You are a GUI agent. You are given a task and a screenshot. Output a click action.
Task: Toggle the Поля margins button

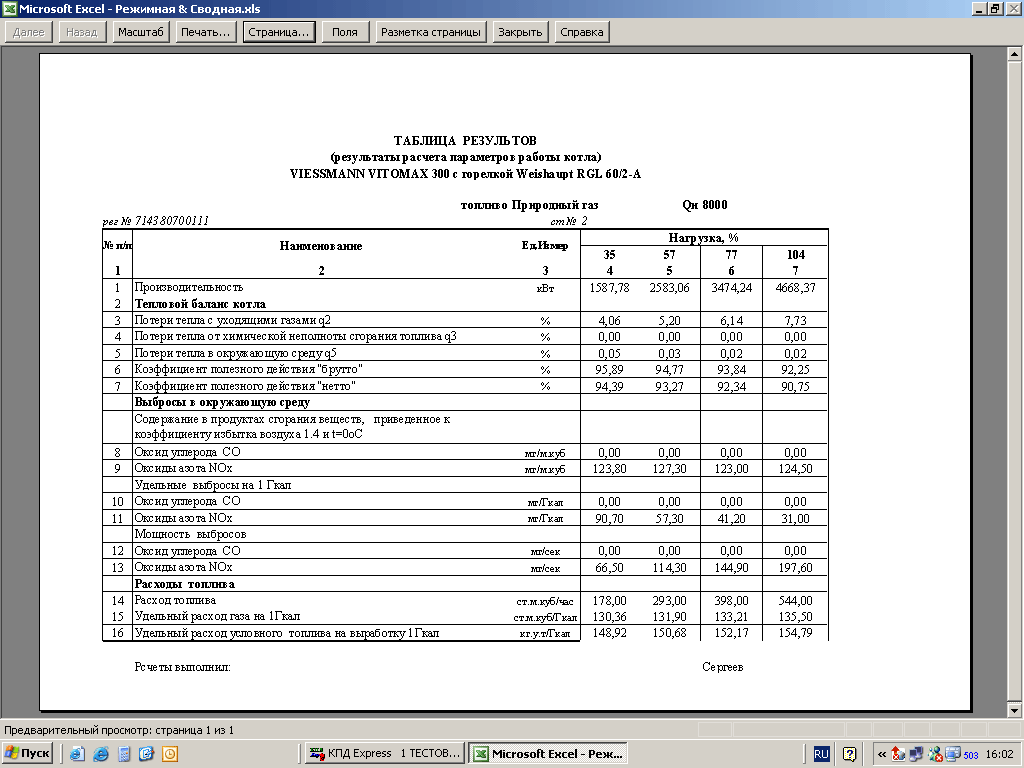point(344,32)
